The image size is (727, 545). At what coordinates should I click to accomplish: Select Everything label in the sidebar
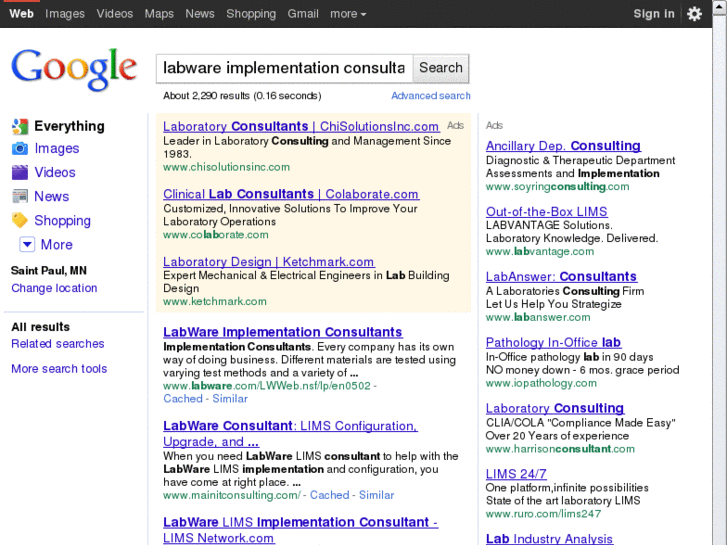pyautogui.click(x=70, y=126)
